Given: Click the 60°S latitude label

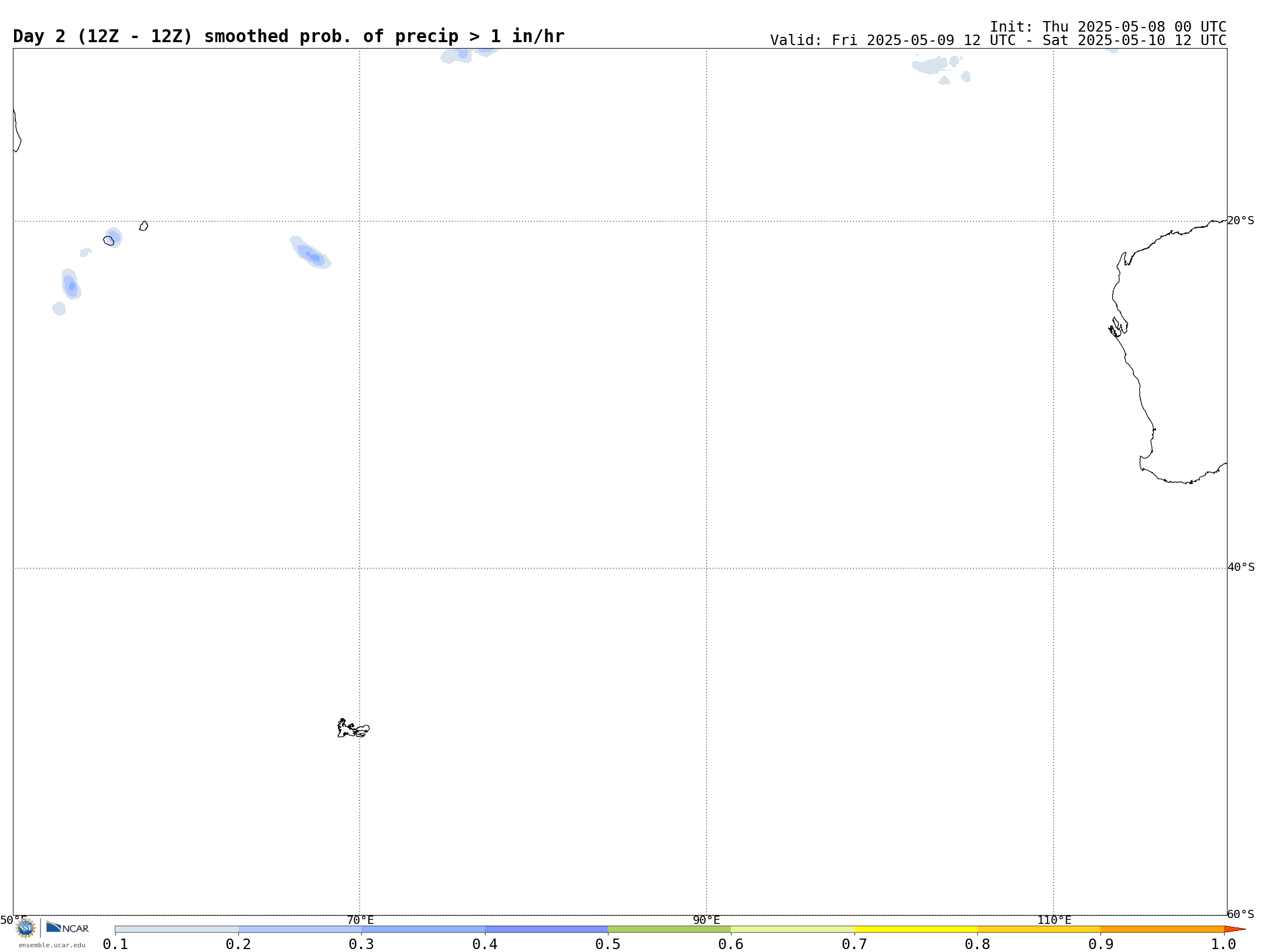Looking at the screenshot, I should [1241, 914].
